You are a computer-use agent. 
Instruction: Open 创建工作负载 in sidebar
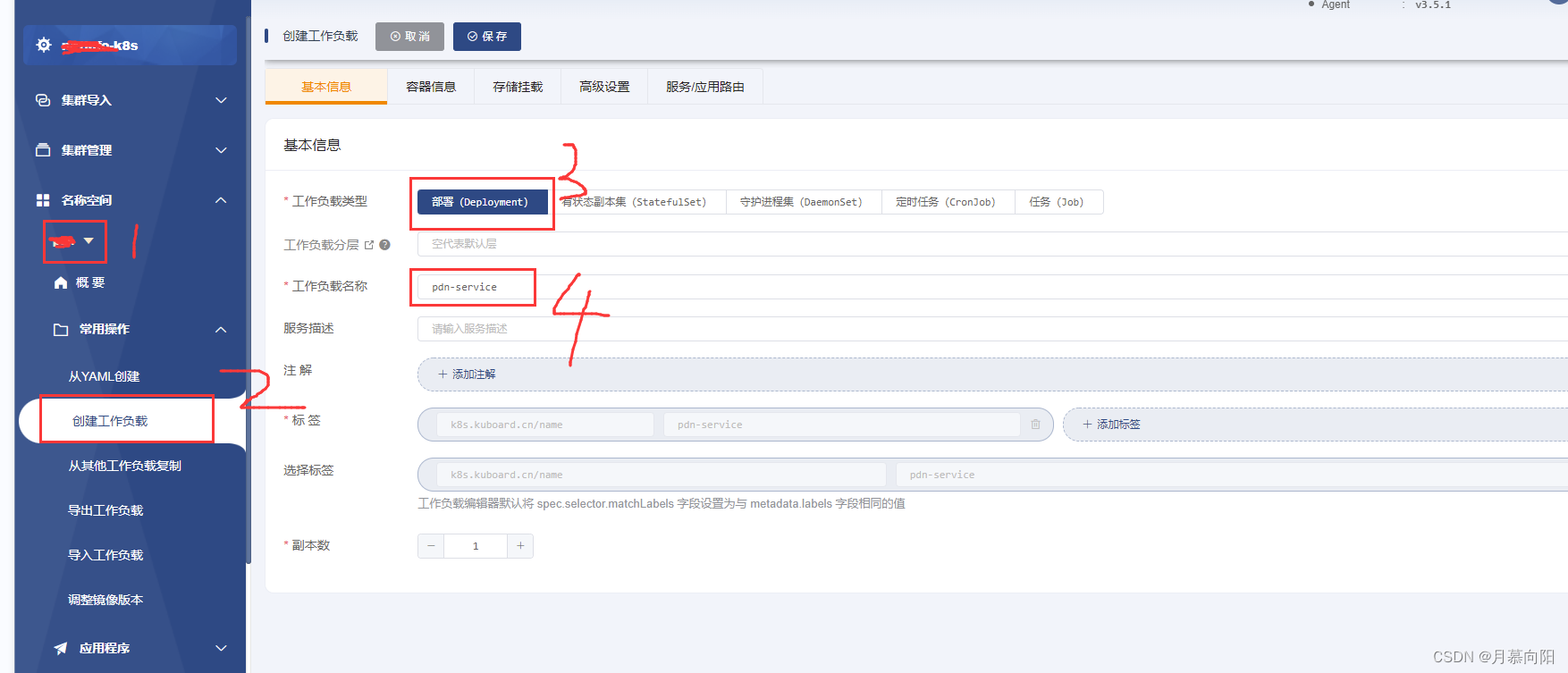[110, 421]
